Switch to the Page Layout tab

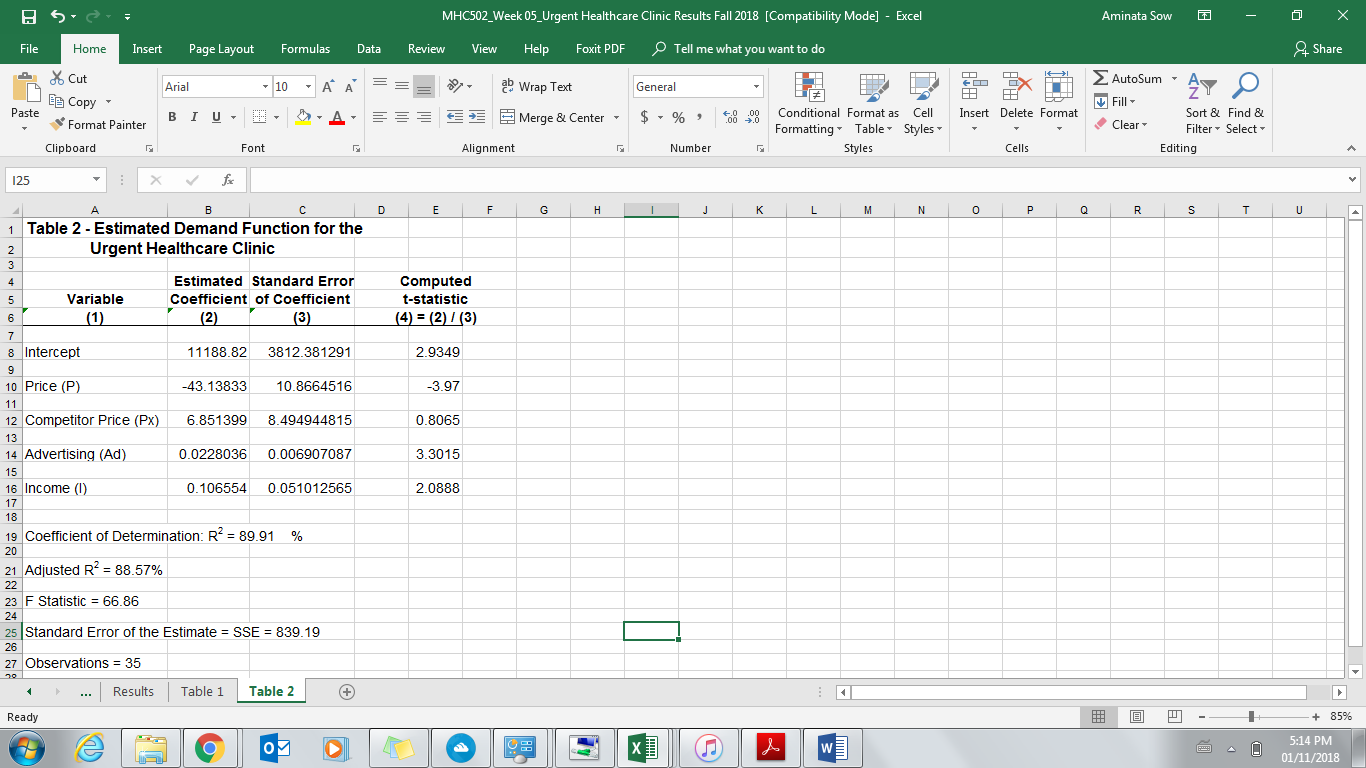221,49
